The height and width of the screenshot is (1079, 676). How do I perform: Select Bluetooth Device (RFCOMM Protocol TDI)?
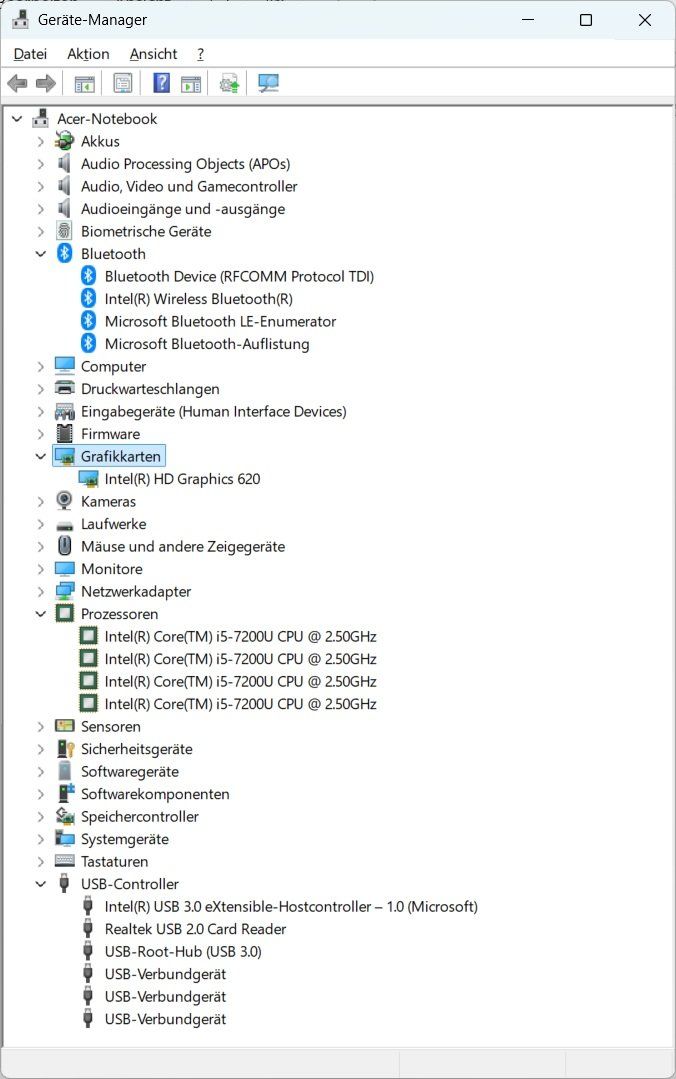coord(239,277)
